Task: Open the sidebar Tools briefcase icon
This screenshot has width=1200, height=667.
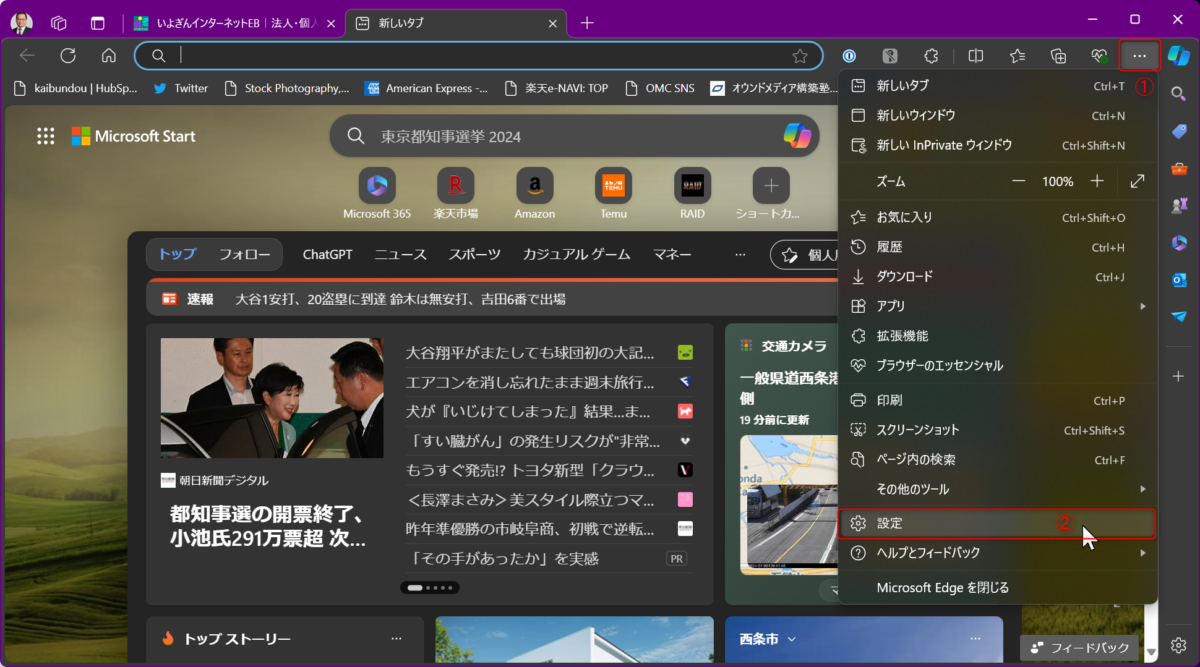Action: [1179, 168]
